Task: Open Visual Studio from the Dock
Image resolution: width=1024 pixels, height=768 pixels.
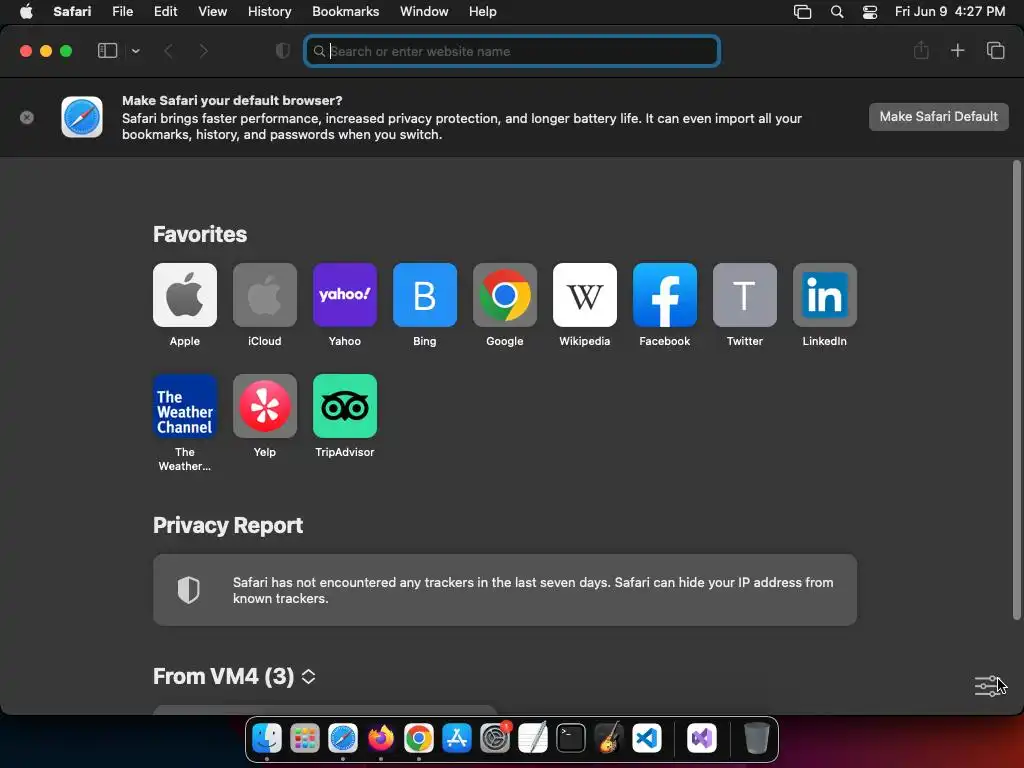Action: click(x=701, y=739)
